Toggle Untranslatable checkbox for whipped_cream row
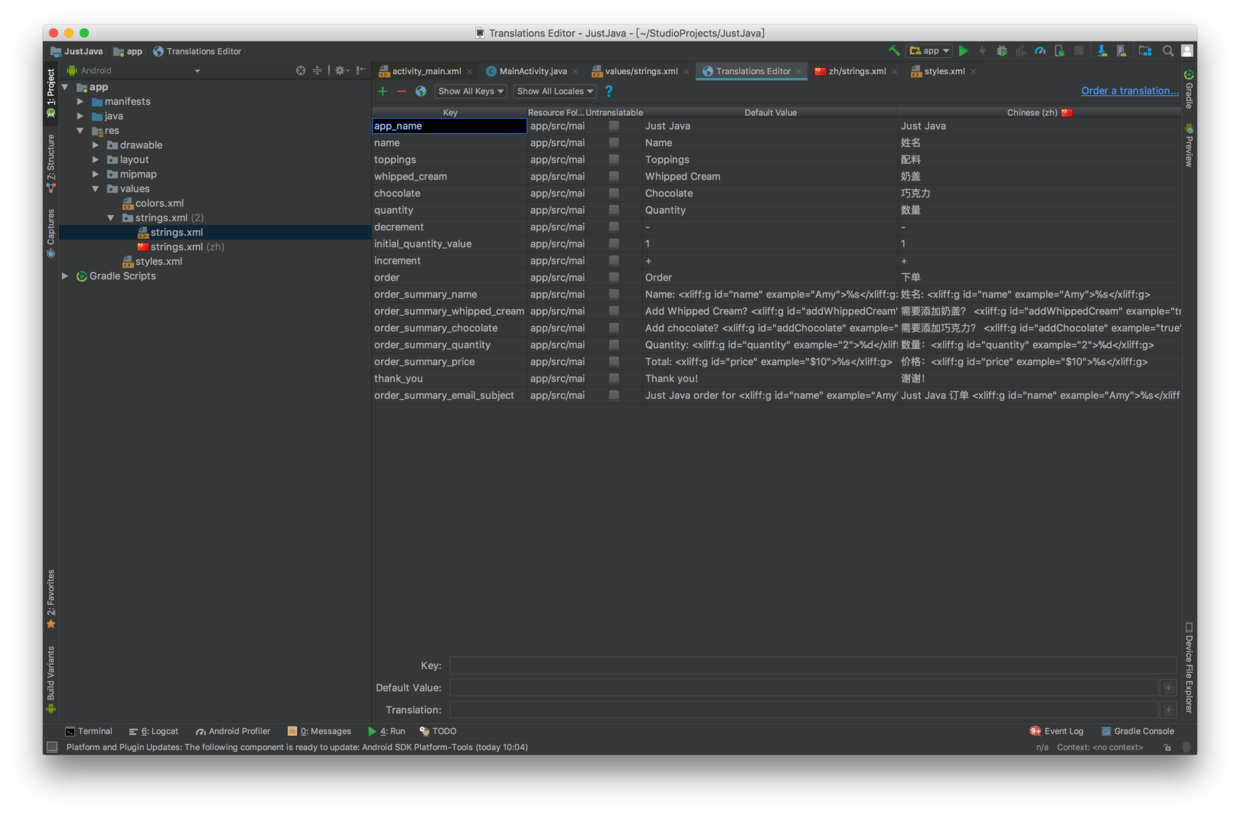Screen dimensions: 1240x816 614,176
